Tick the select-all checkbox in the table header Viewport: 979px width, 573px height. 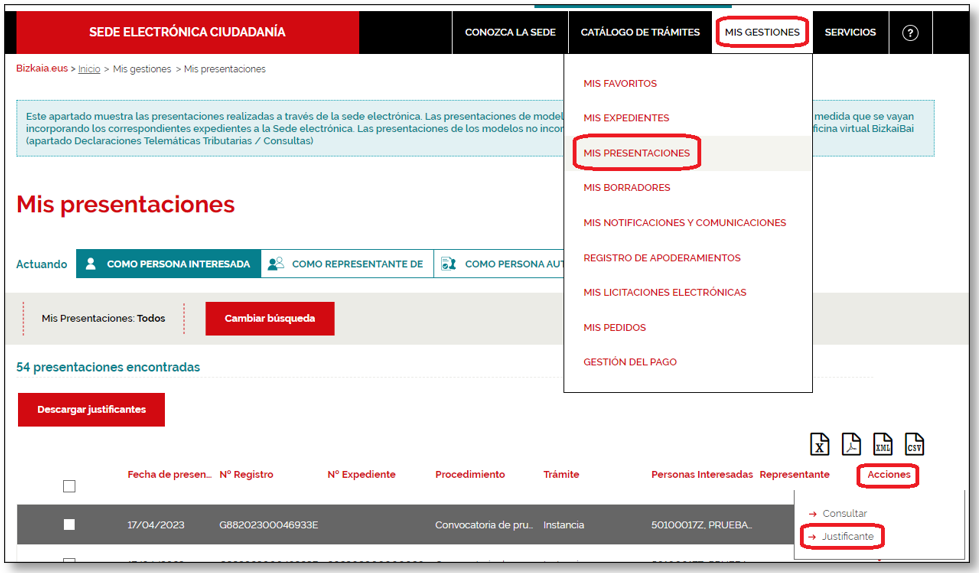pyautogui.click(x=69, y=486)
